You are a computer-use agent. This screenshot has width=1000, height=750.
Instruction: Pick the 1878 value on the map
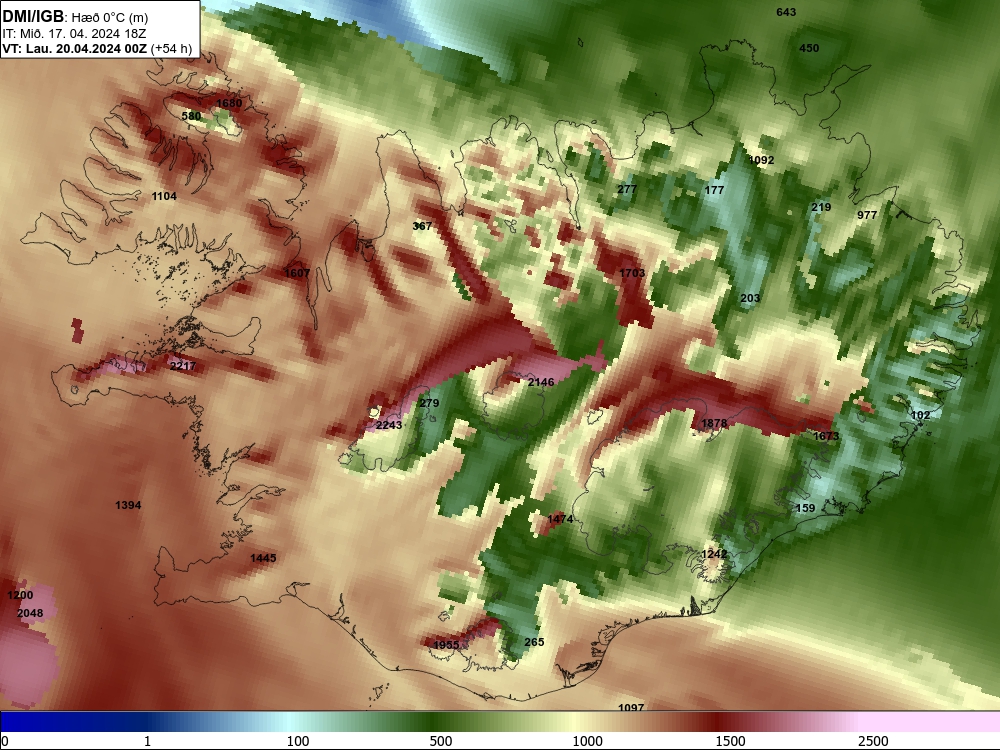[714, 423]
